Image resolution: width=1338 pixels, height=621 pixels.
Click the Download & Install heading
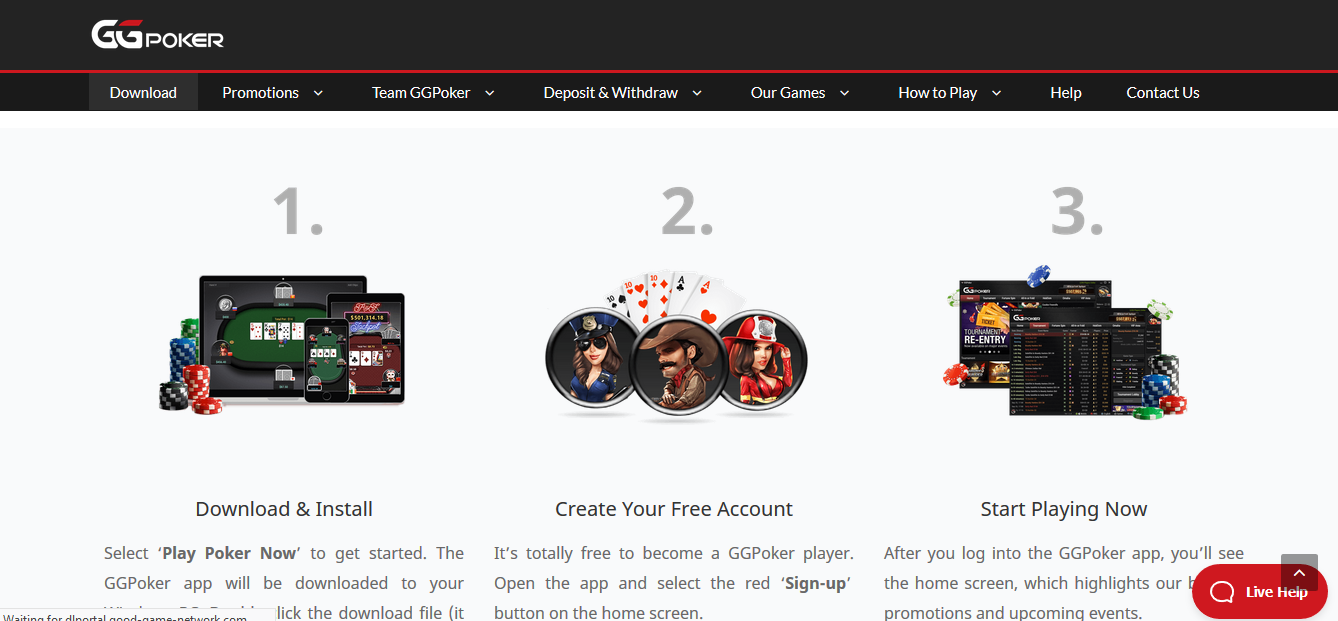284,509
